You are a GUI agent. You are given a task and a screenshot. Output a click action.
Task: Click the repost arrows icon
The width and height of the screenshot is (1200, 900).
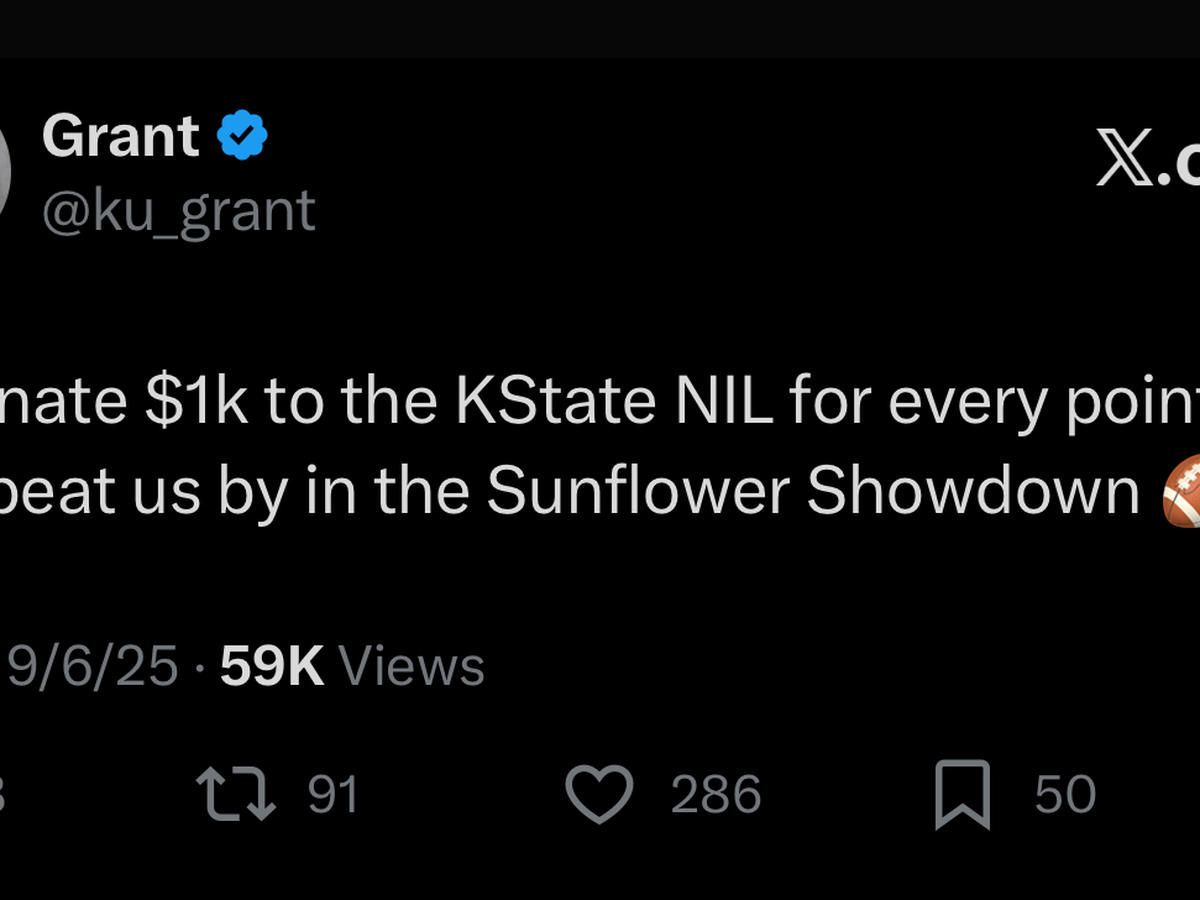[x=236, y=794]
